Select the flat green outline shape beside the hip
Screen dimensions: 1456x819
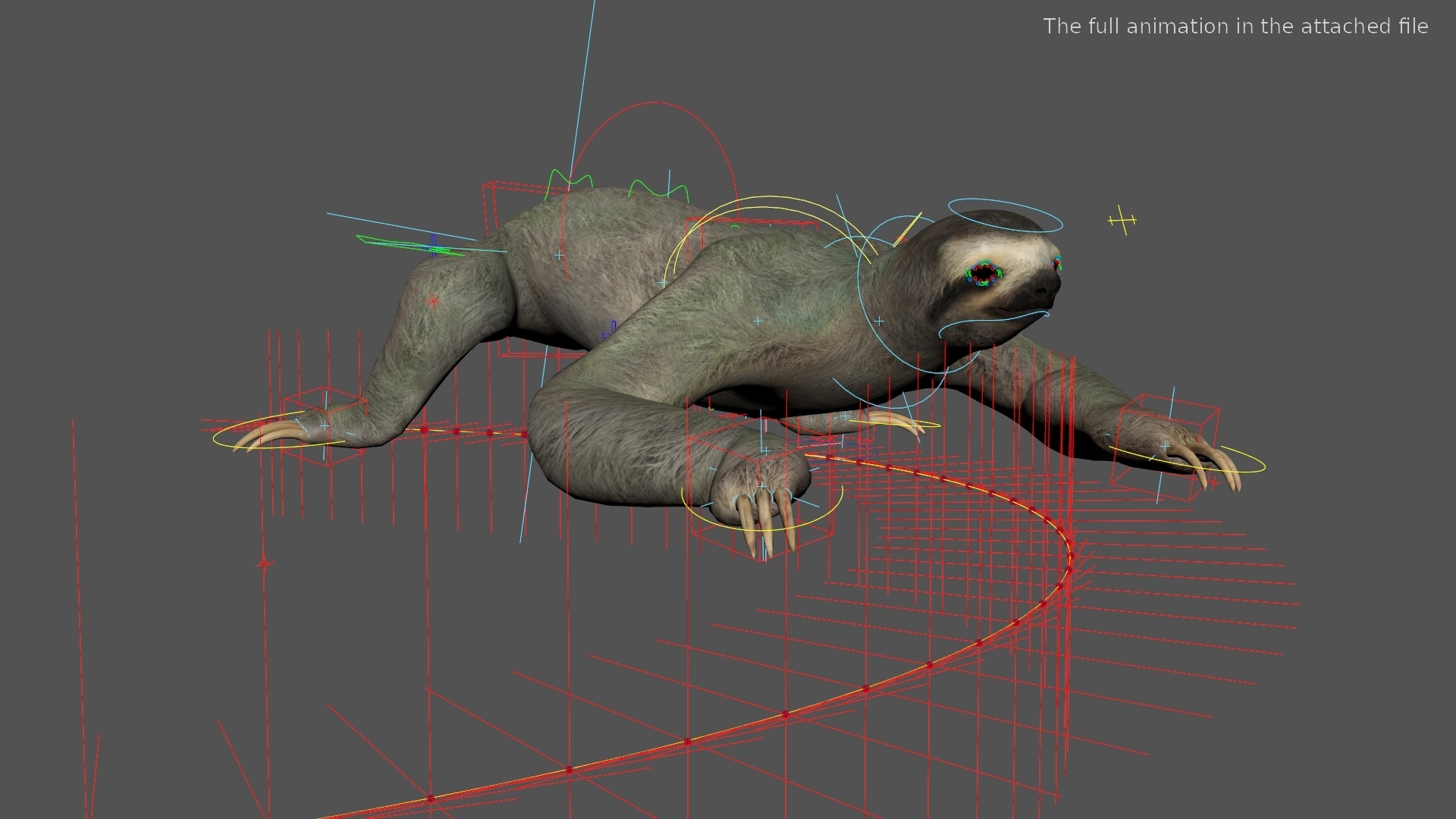pyautogui.click(x=410, y=246)
